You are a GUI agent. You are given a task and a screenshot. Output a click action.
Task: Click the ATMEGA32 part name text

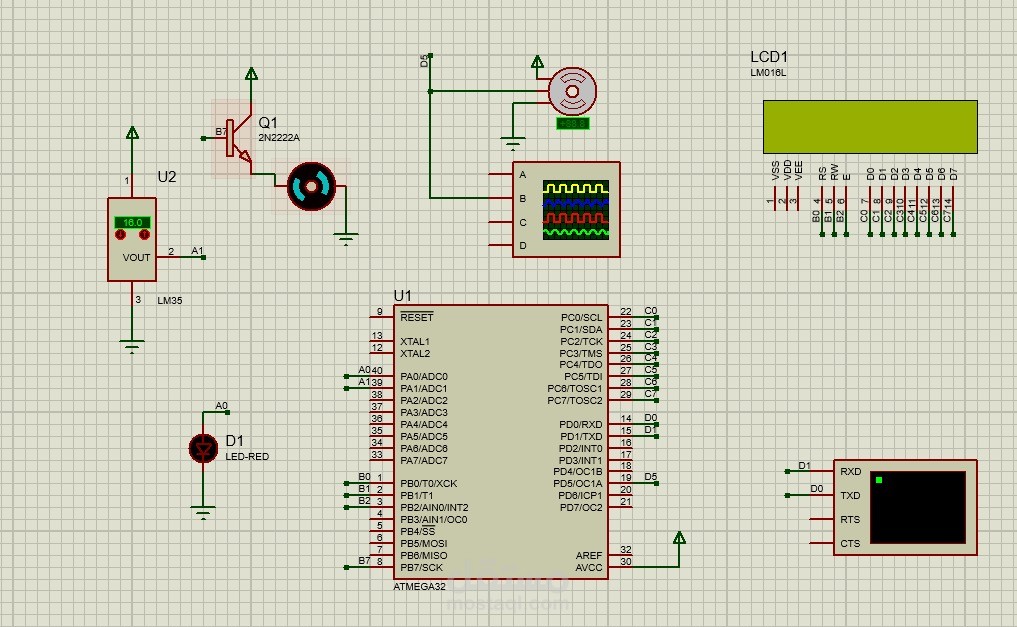[x=420, y=586]
